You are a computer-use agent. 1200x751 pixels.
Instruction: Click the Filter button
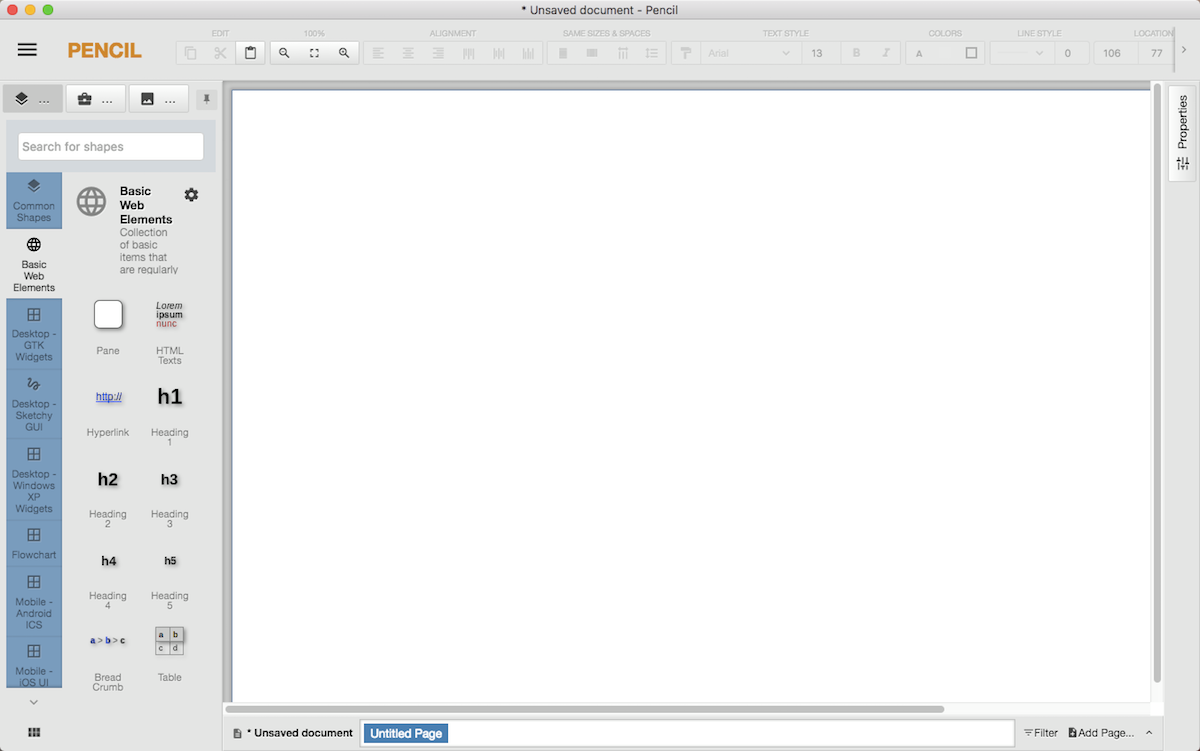[x=1040, y=733]
